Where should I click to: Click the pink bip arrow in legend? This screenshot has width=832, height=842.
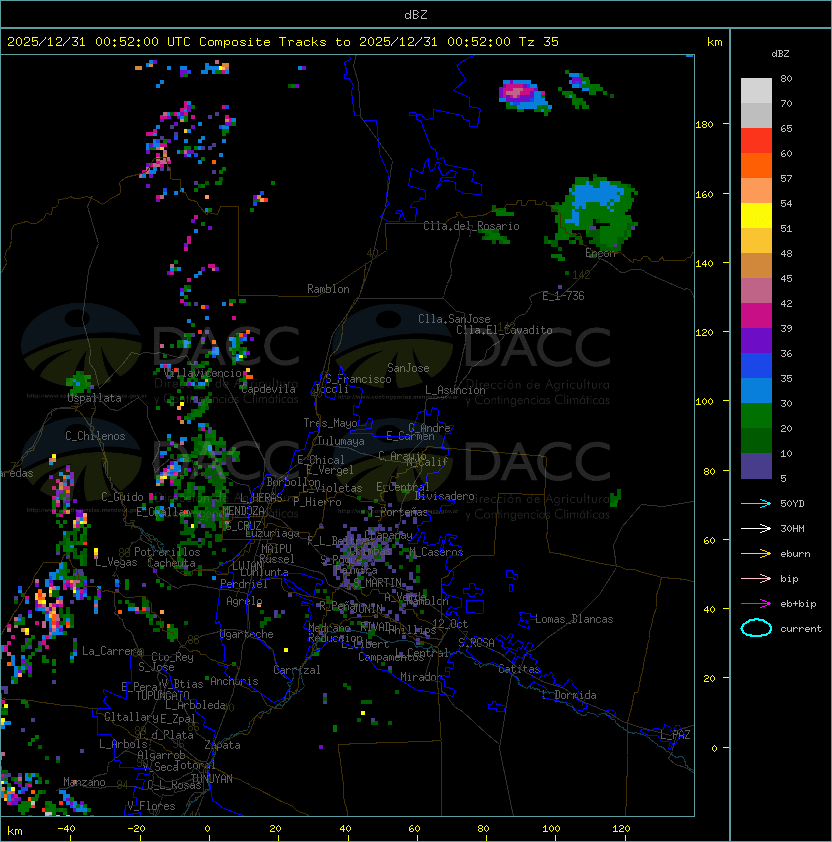coord(756,578)
